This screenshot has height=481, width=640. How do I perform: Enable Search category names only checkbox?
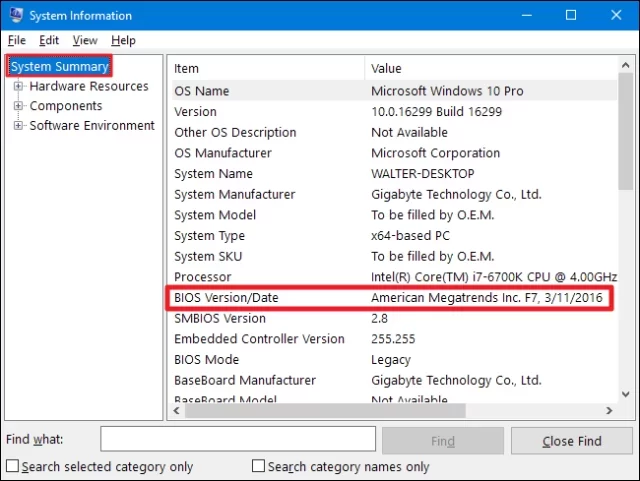[x=258, y=467]
